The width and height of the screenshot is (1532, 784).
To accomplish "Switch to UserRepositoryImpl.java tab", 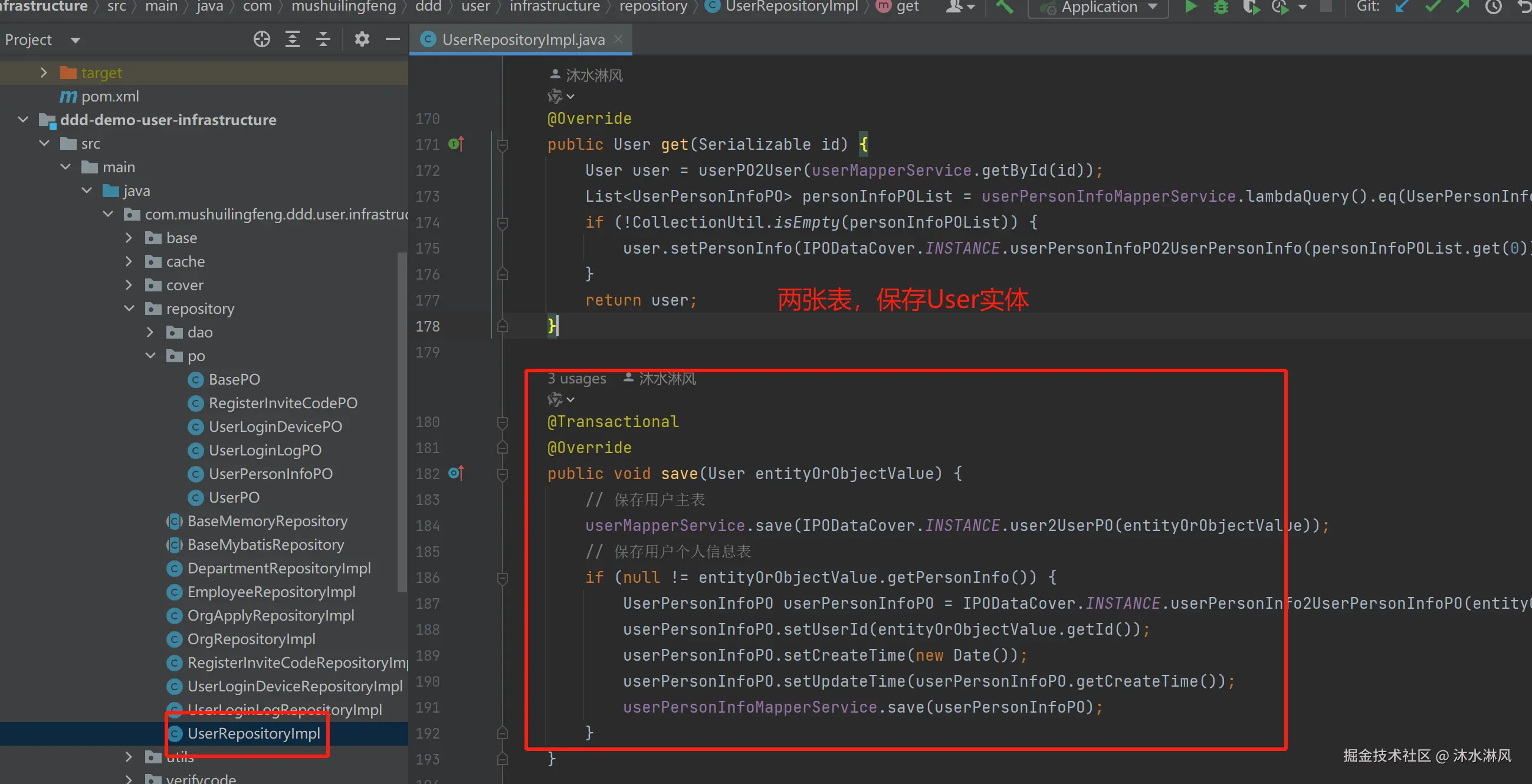I will [x=522, y=40].
